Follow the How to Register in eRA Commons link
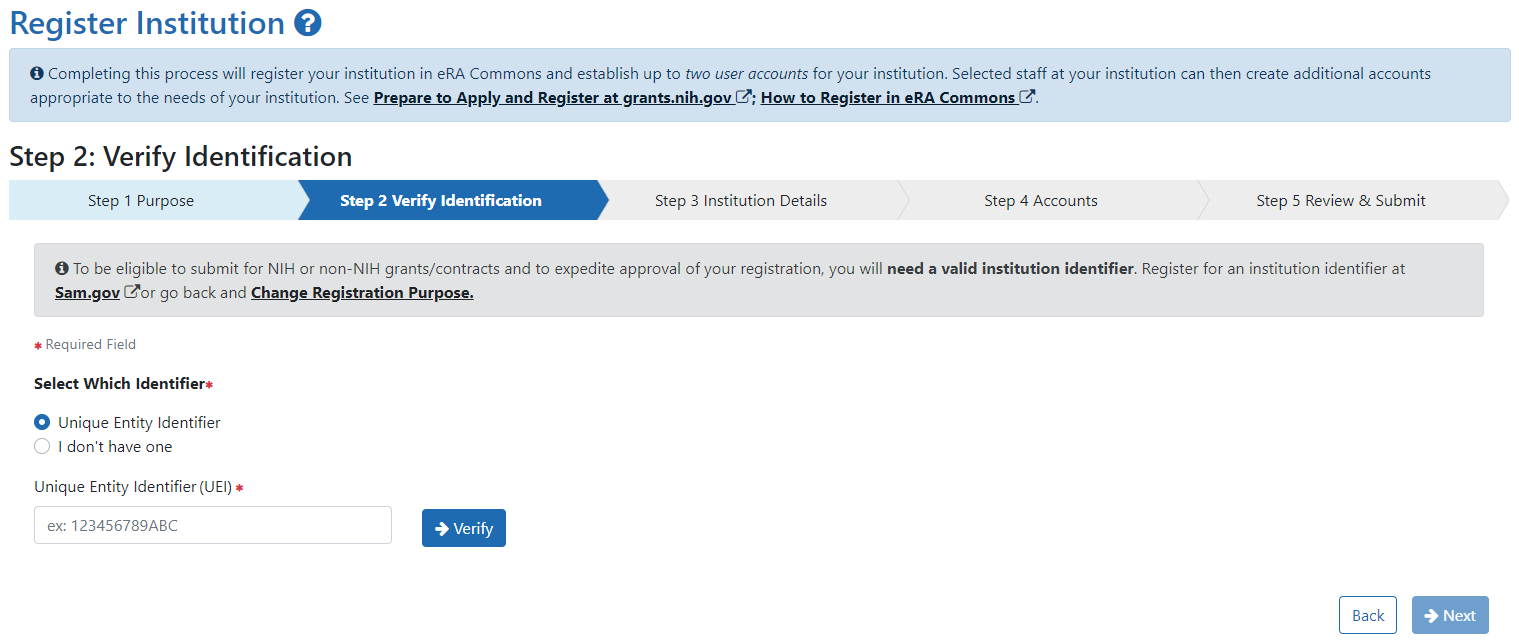Image resolution: width=1519 pixels, height=642 pixels. point(887,98)
